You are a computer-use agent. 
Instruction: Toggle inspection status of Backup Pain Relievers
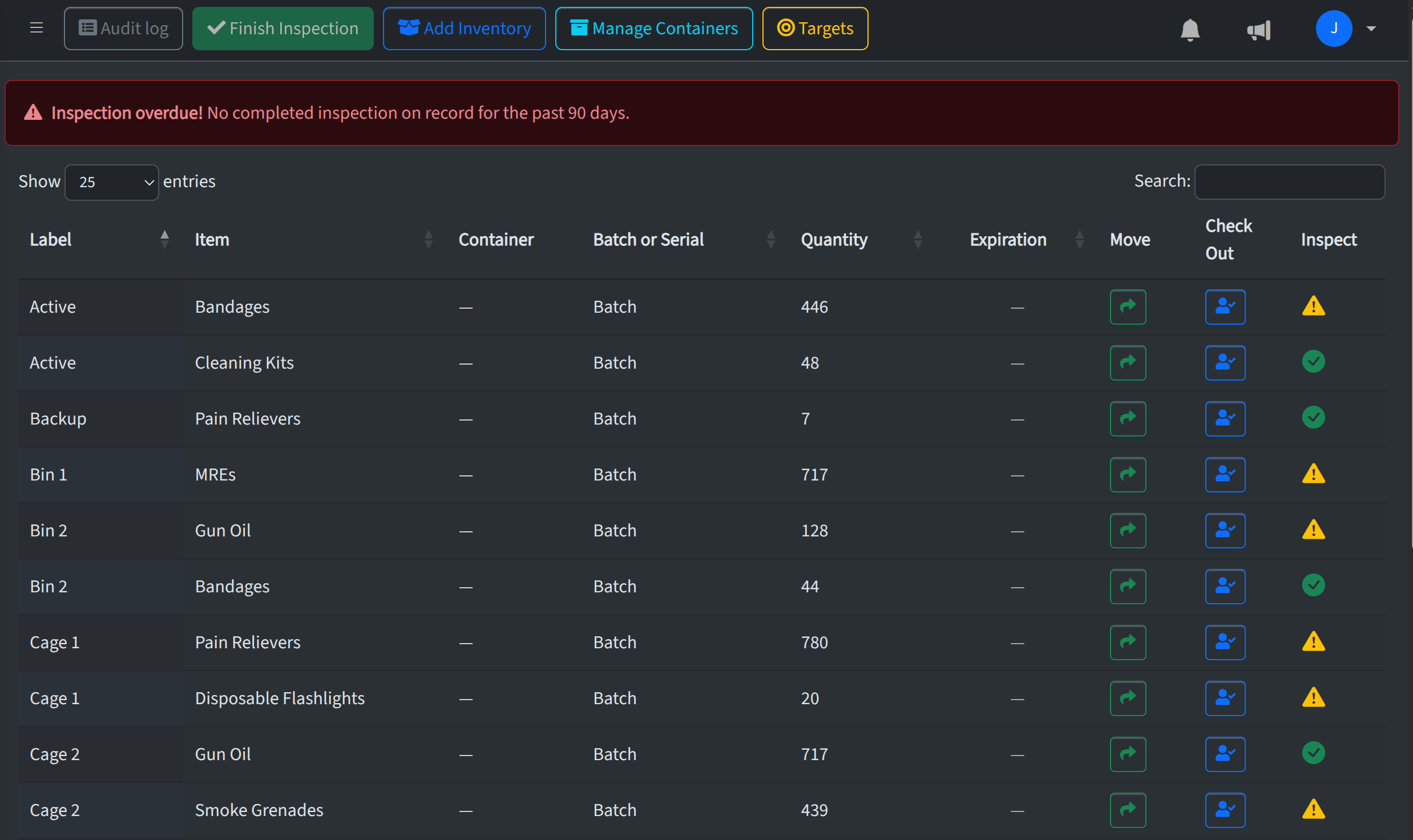click(1313, 418)
